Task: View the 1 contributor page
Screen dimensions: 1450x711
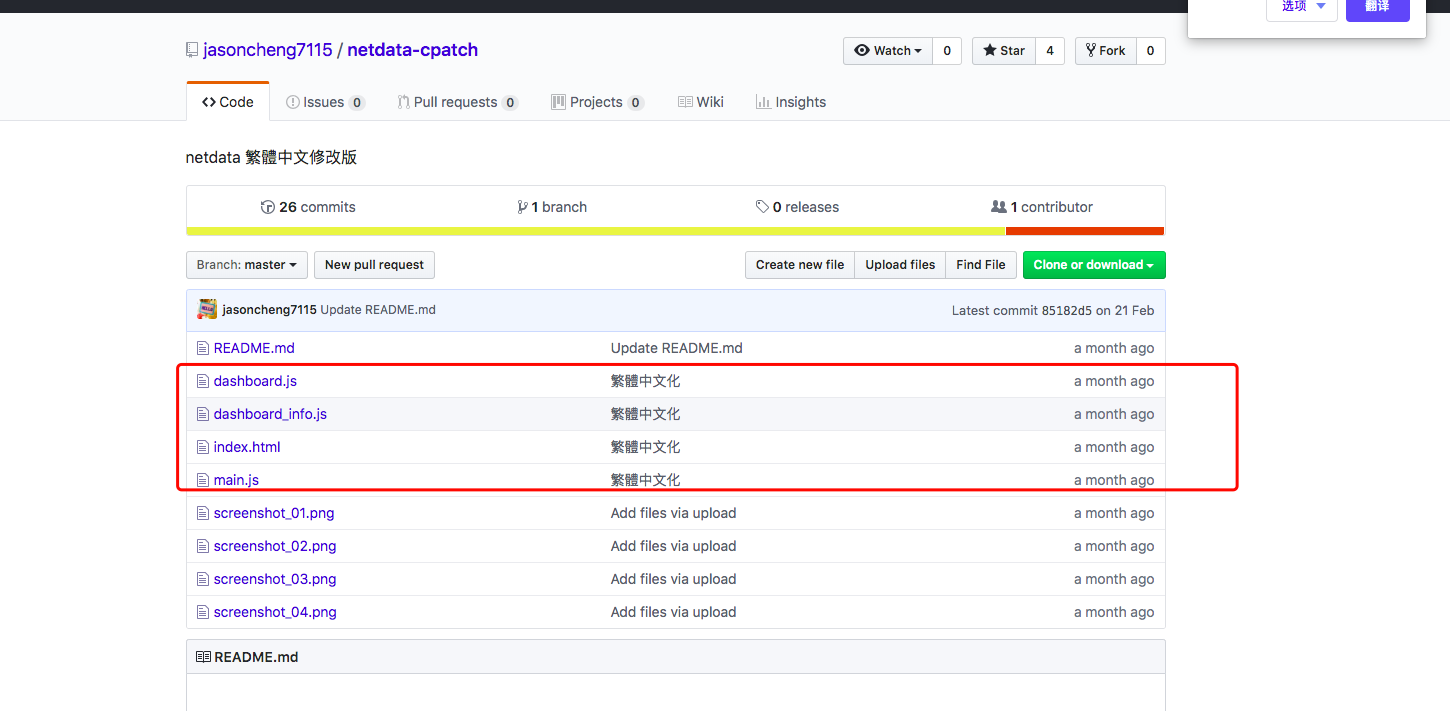Action: (1041, 207)
